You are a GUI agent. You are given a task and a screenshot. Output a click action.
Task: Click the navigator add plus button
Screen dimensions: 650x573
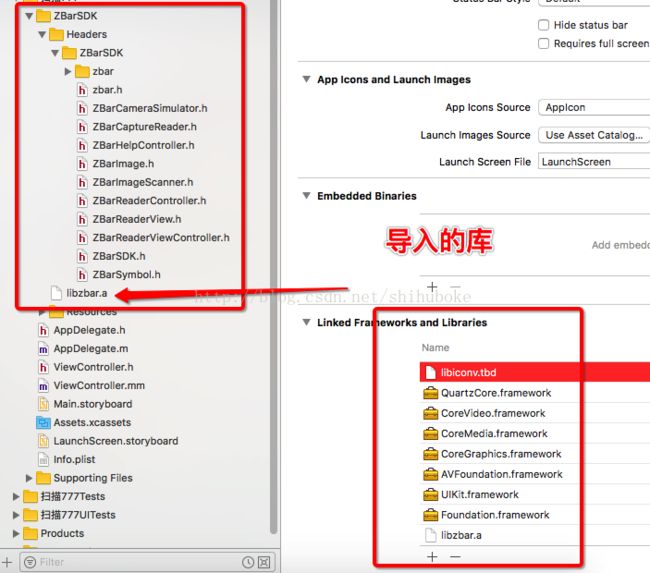point(7,562)
